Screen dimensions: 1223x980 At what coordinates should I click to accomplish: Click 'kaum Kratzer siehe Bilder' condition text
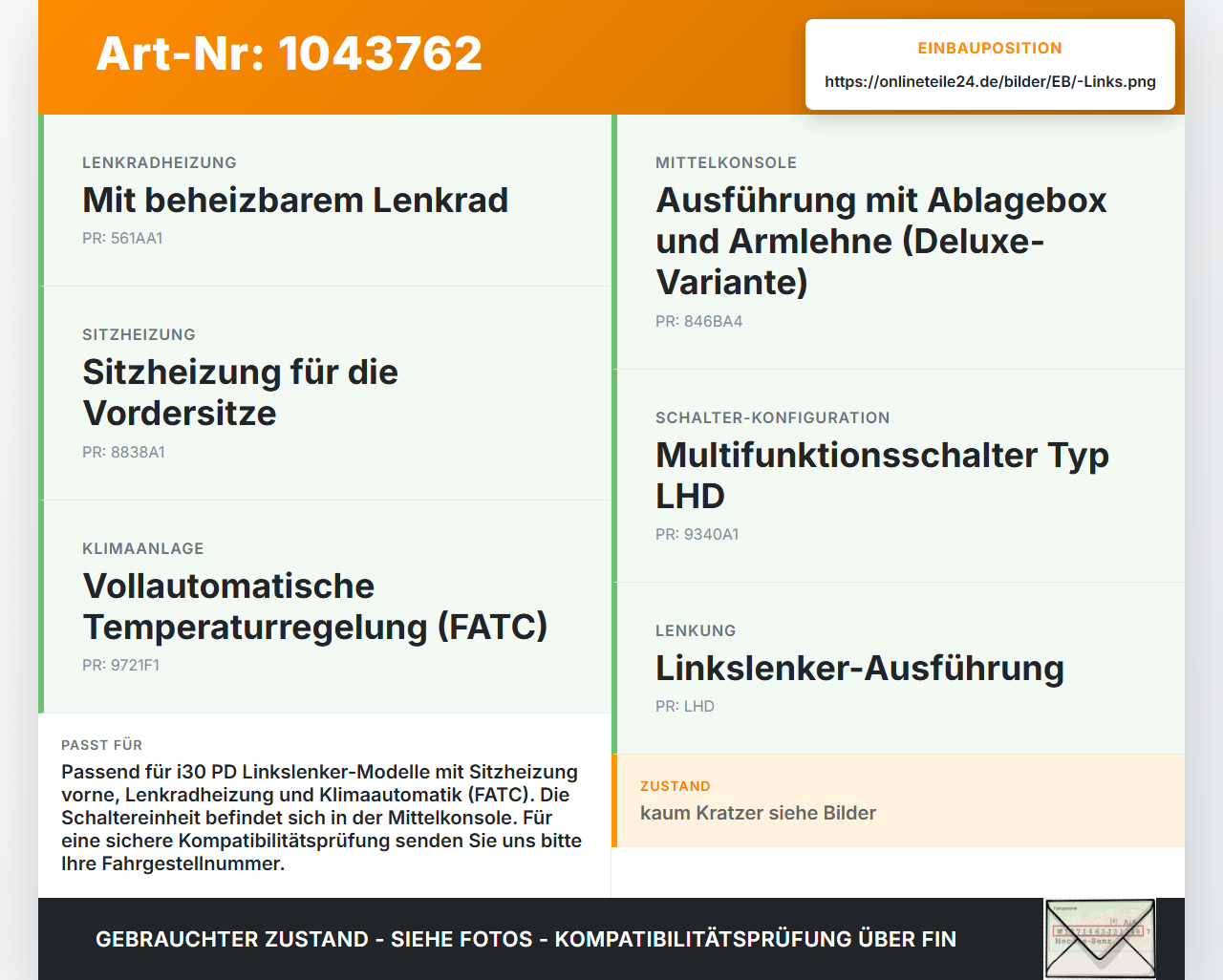758,813
